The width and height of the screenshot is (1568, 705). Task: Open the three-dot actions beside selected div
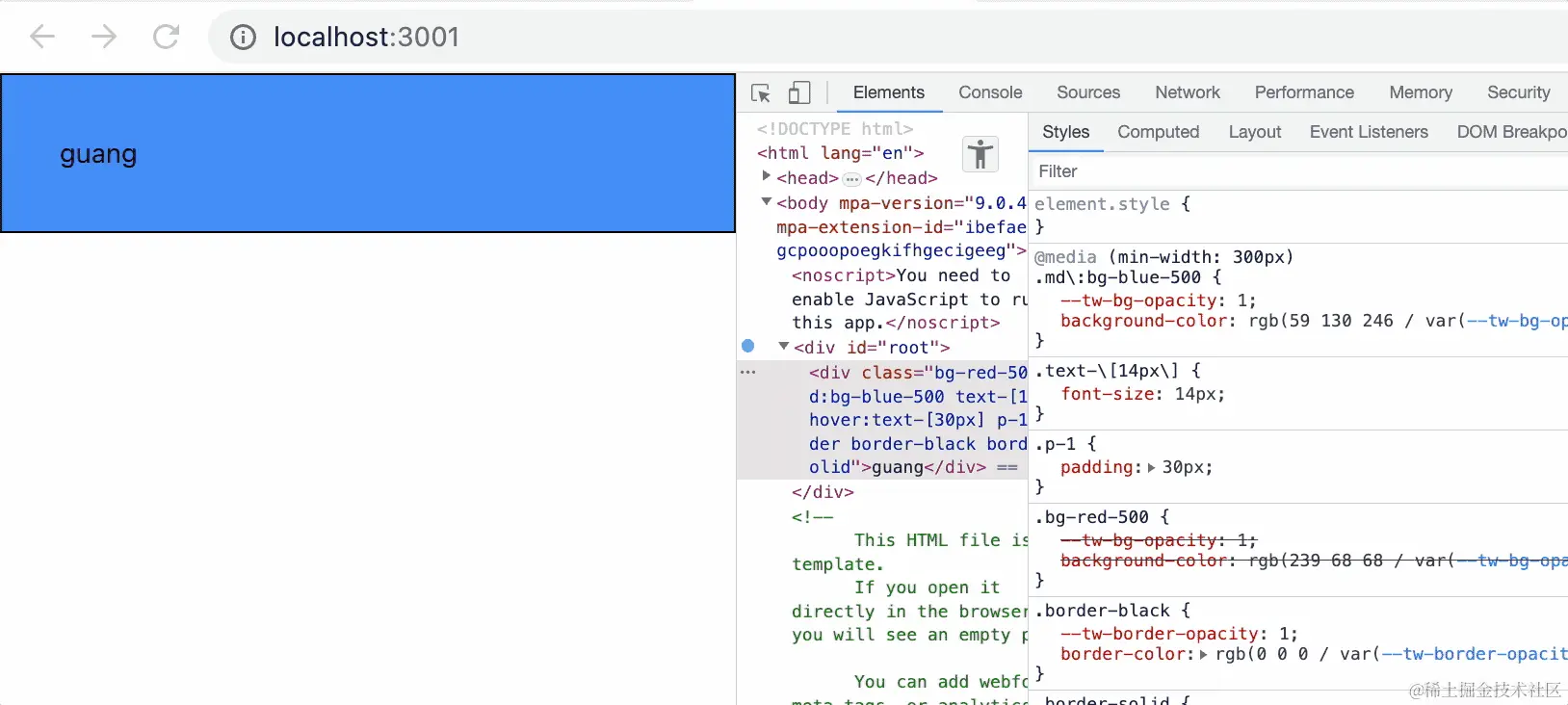[x=748, y=372]
